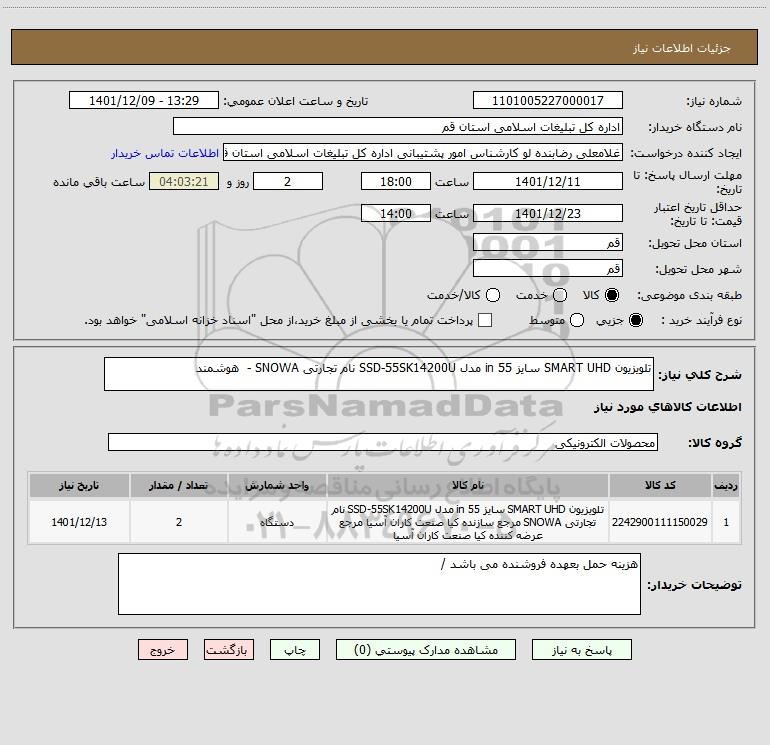
Task: Select the جزیی purchase type radio
Action: [x=635, y=321]
